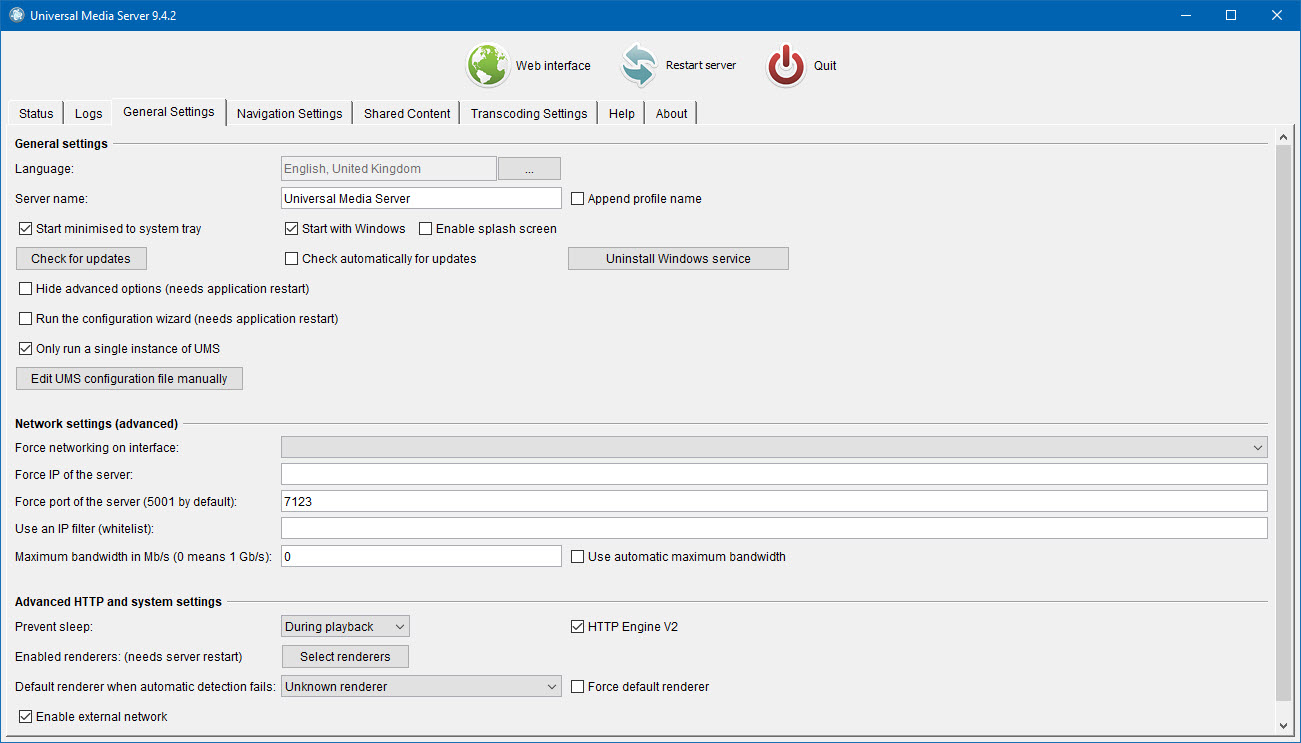Toggle Hide advanced options checkbox

point(26,289)
